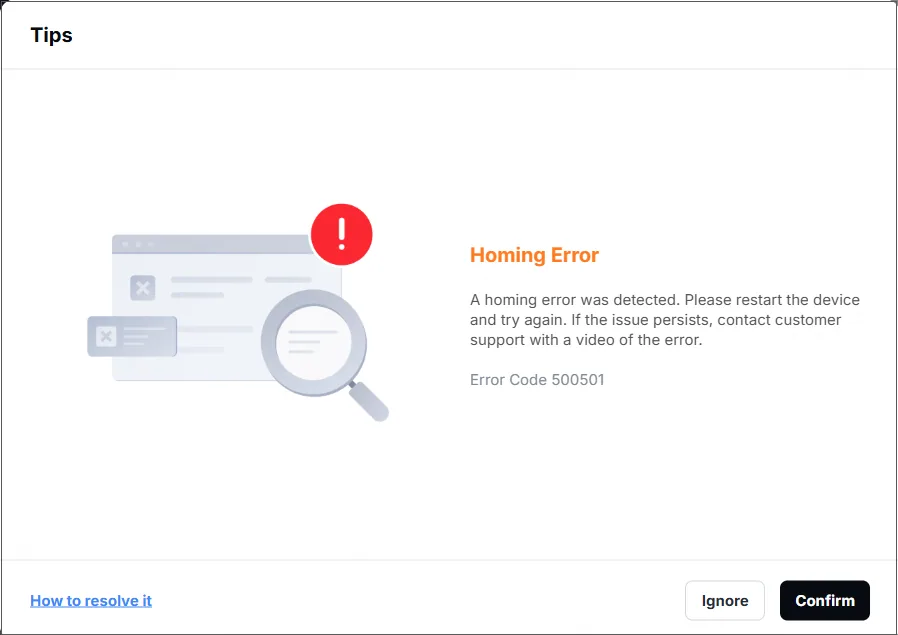Click the number 500501 in the error code
This screenshot has height=635, width=898.
pyautogui.click(x=578, y=380)
